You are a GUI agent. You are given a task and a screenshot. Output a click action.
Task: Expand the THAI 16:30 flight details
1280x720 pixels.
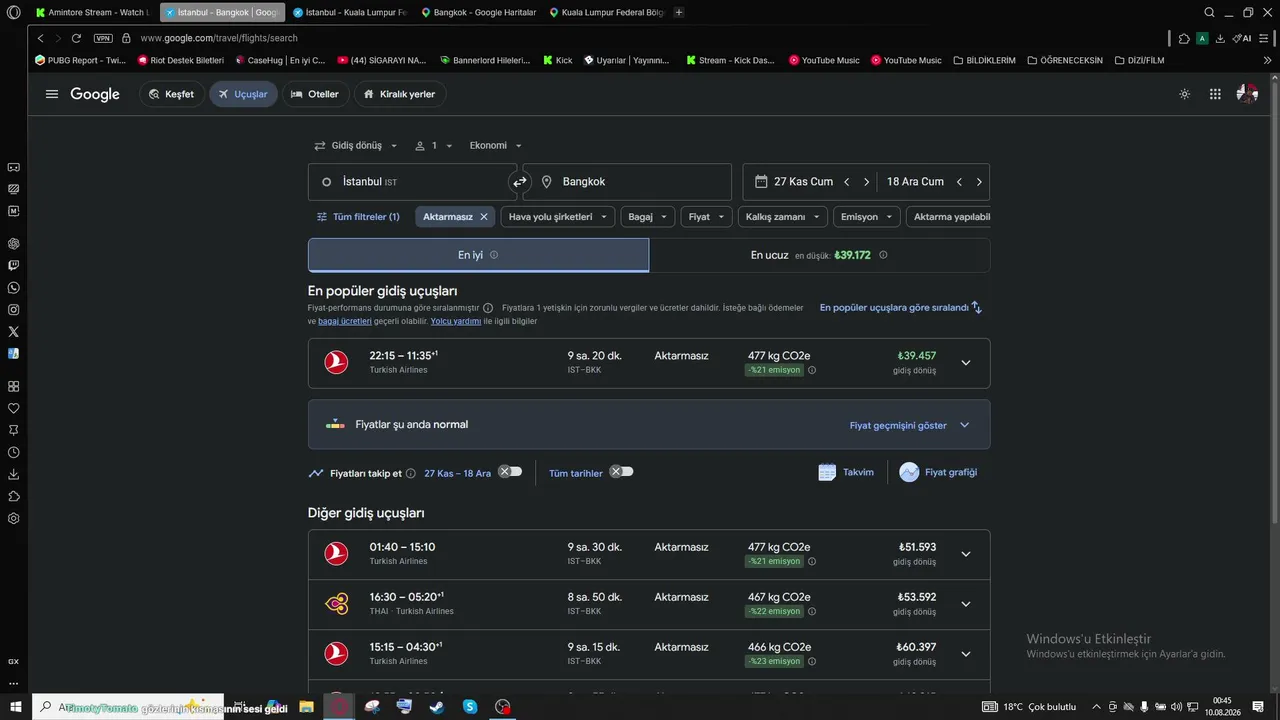(x=966, y=604)
